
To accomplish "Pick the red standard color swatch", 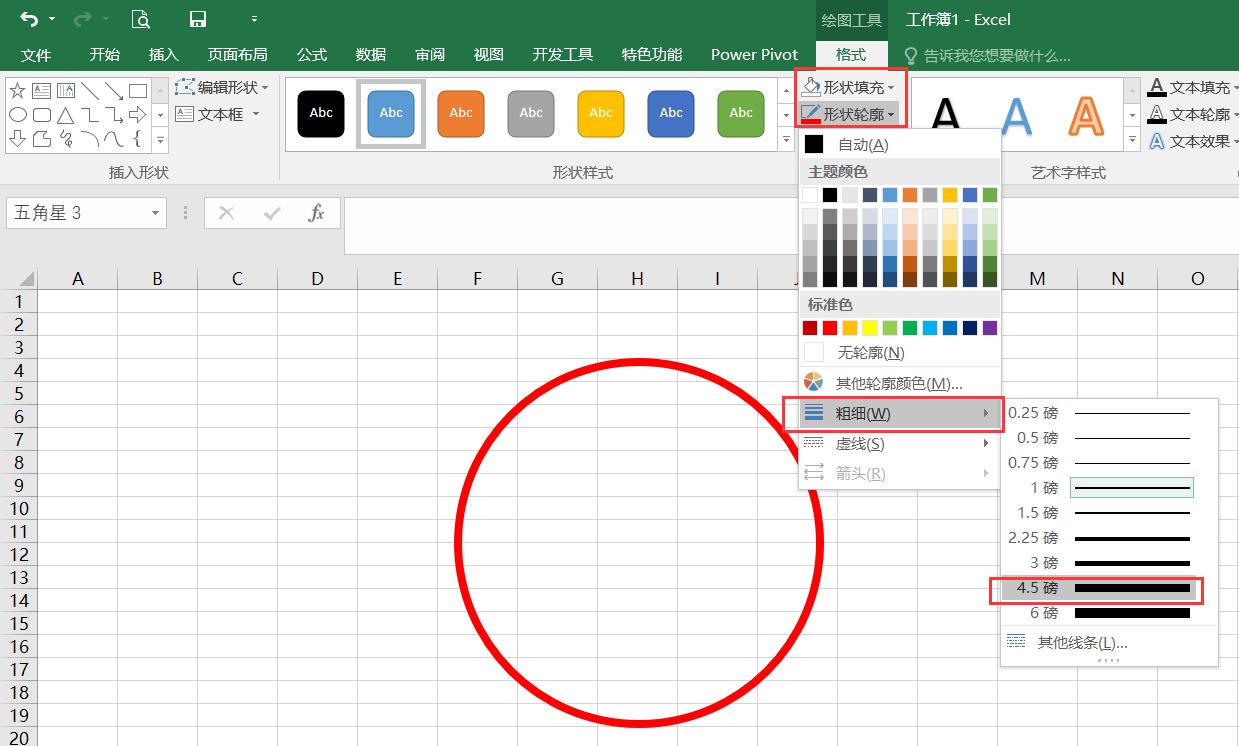I will [827, 327].
